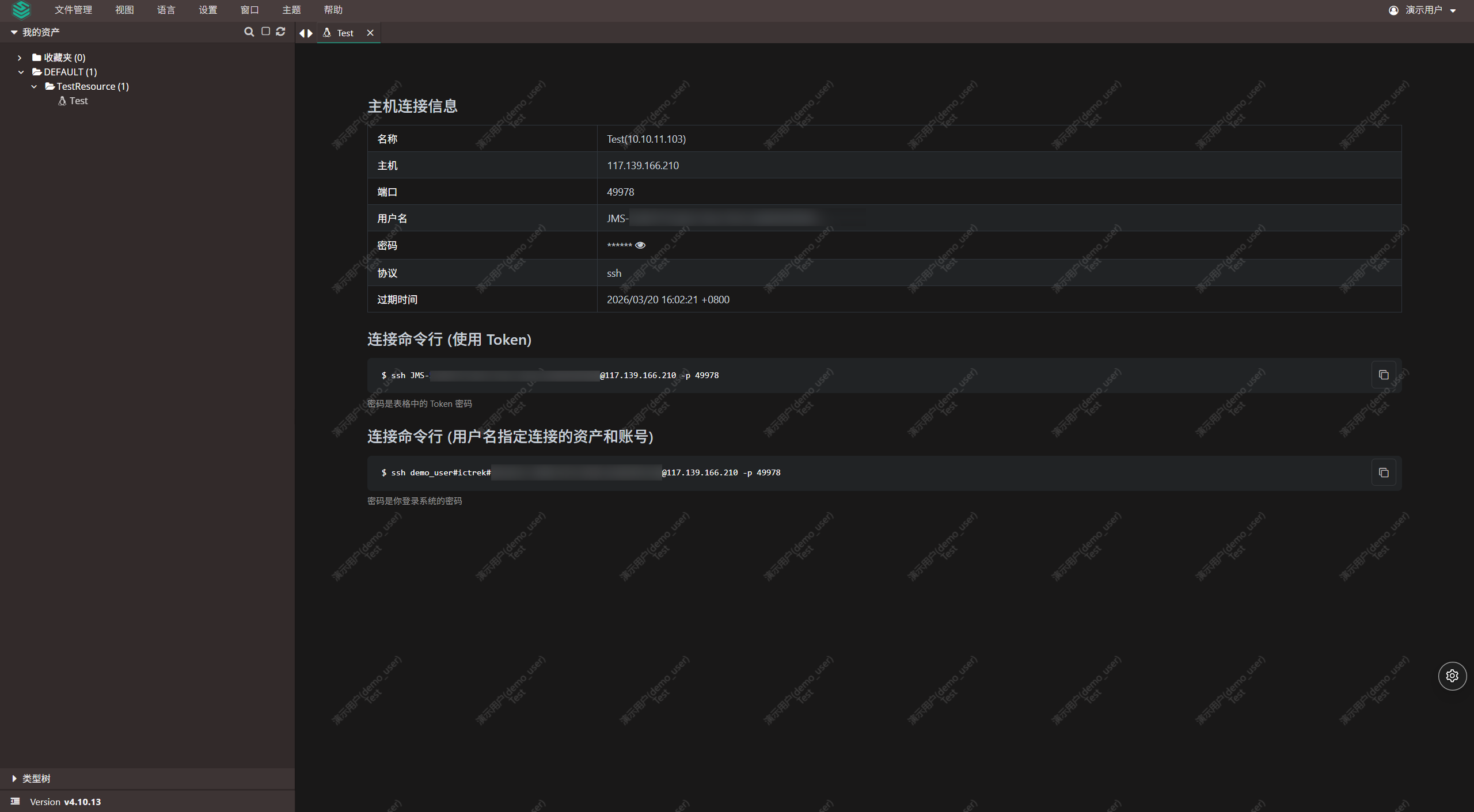Copy the demo_user ssh command
Image resolution: width=1474 pixels, height=812 pixels.
click(x=1384, y=472)
